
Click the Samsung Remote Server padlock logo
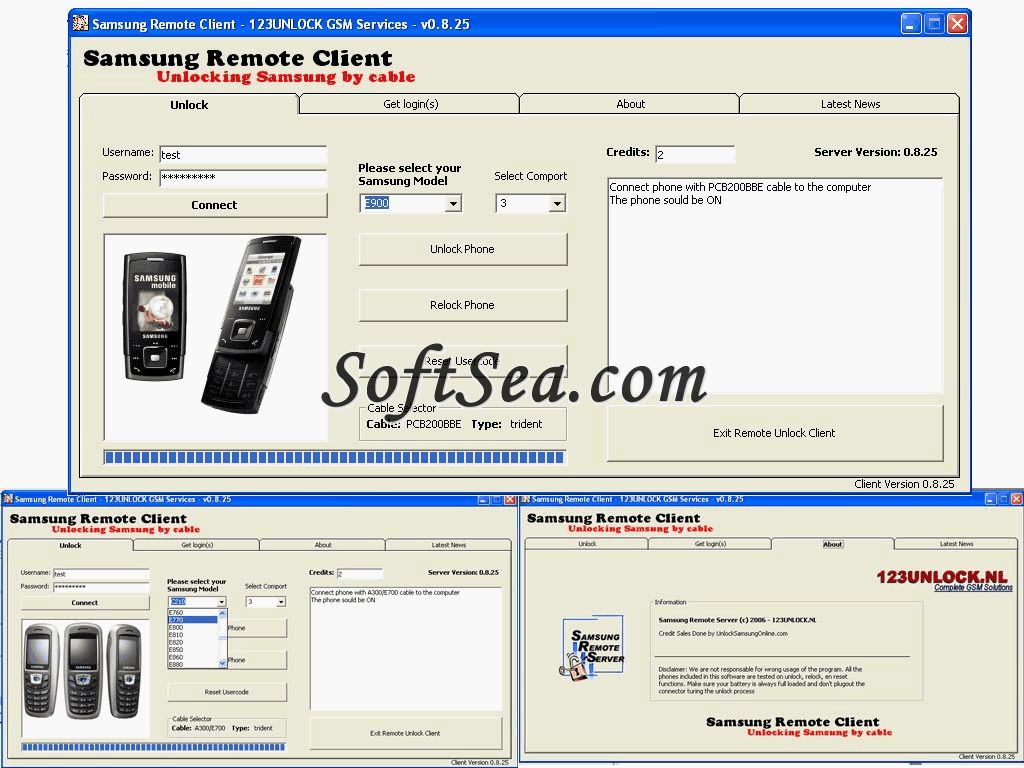pos(592,648)
